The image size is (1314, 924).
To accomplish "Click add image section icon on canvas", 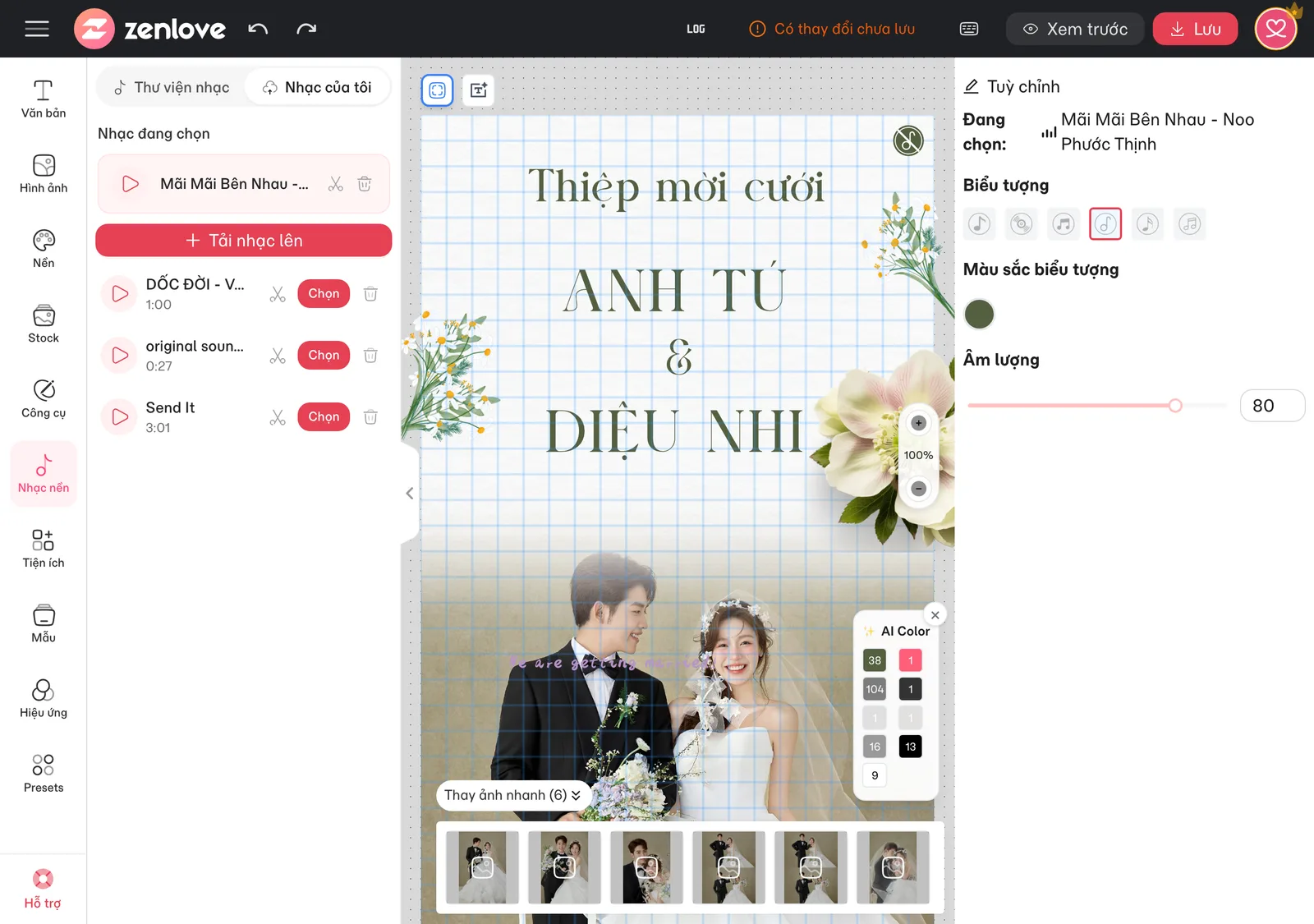I will click(479, 90).
